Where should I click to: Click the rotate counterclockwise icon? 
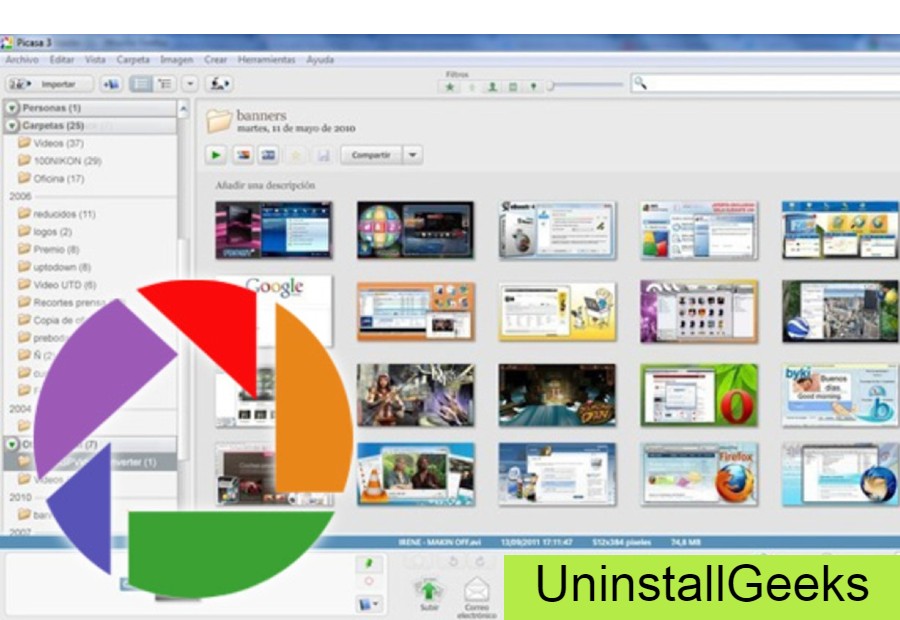[453, 562]
